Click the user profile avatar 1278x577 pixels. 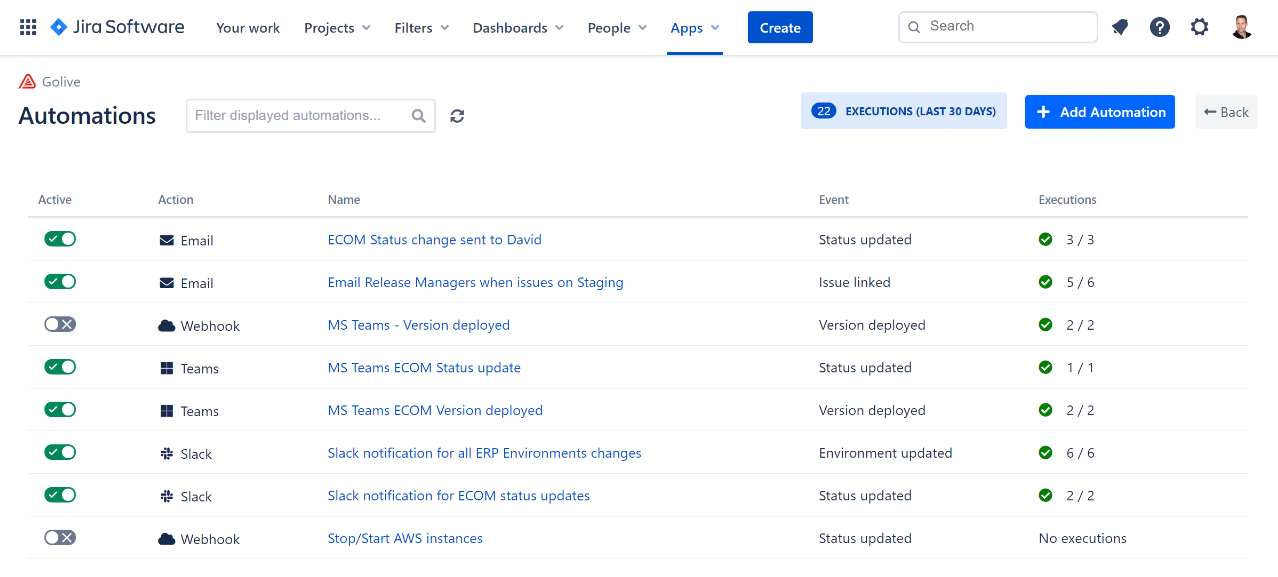1242,27
